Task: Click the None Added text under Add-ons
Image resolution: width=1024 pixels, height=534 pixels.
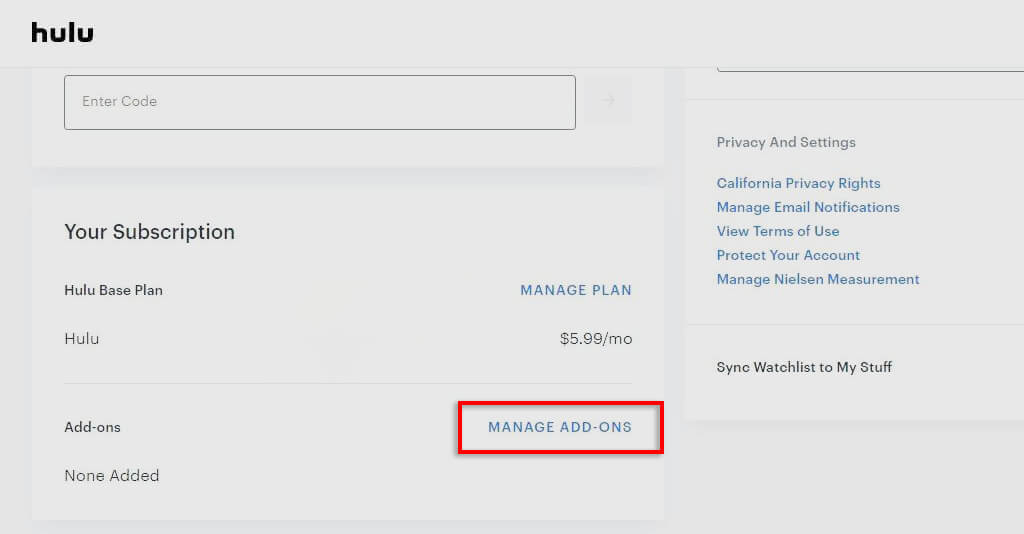Action: [112, 475]
